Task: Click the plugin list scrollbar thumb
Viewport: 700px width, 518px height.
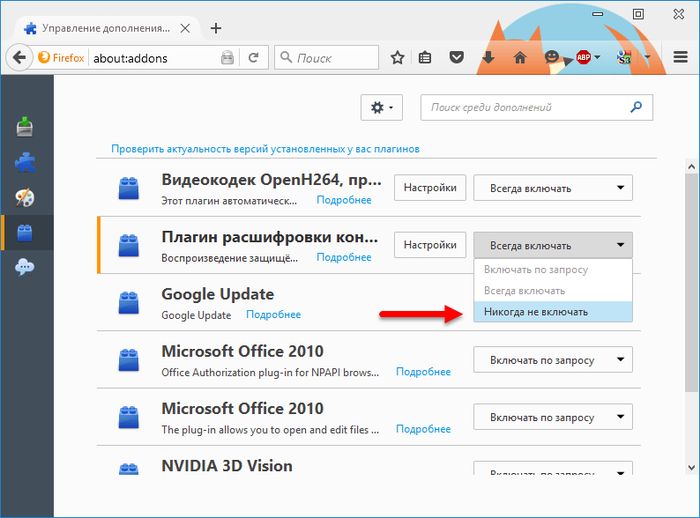Action: point(692,283)
